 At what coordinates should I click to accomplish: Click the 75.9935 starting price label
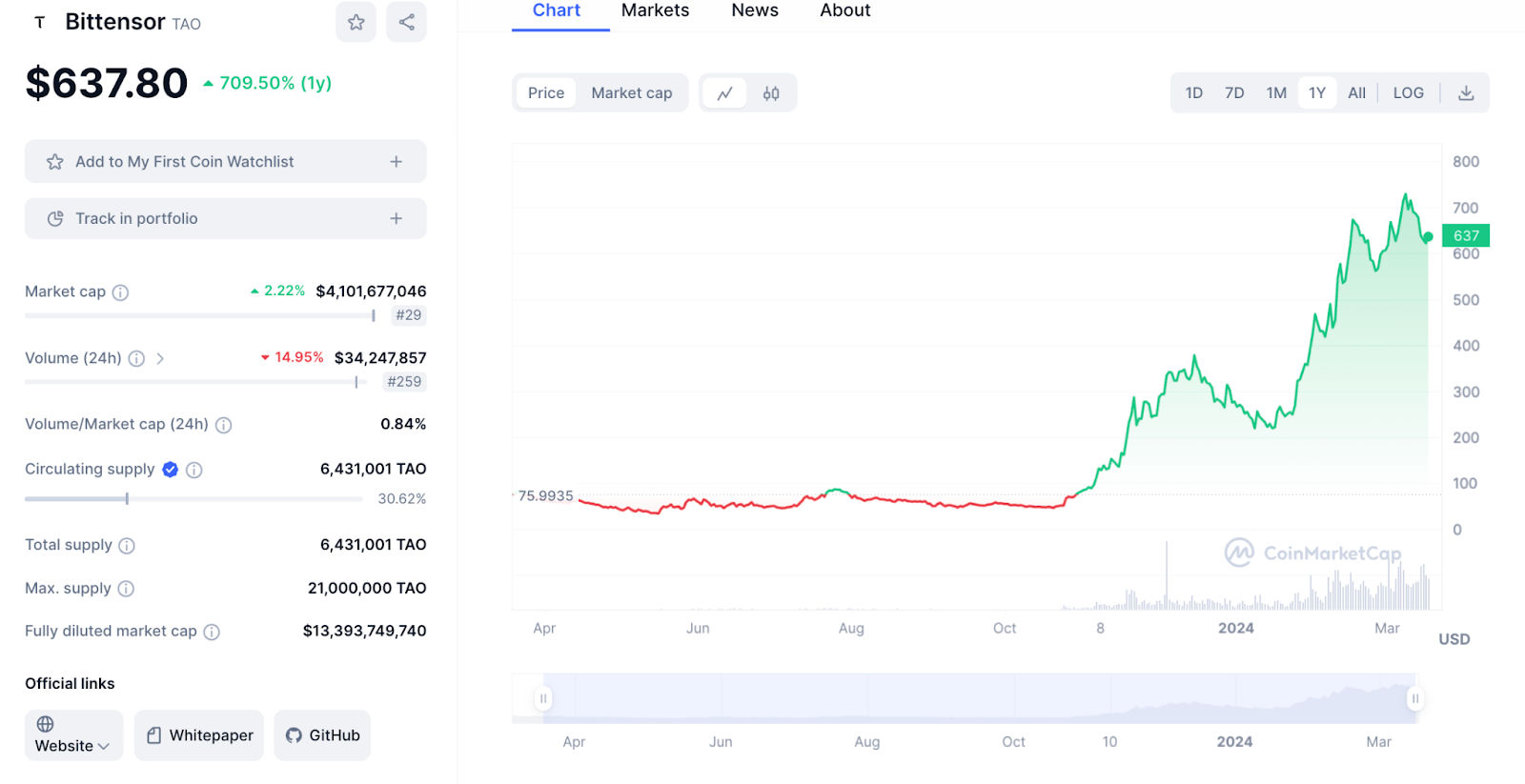pyautogui.click(x=545, y=496)
